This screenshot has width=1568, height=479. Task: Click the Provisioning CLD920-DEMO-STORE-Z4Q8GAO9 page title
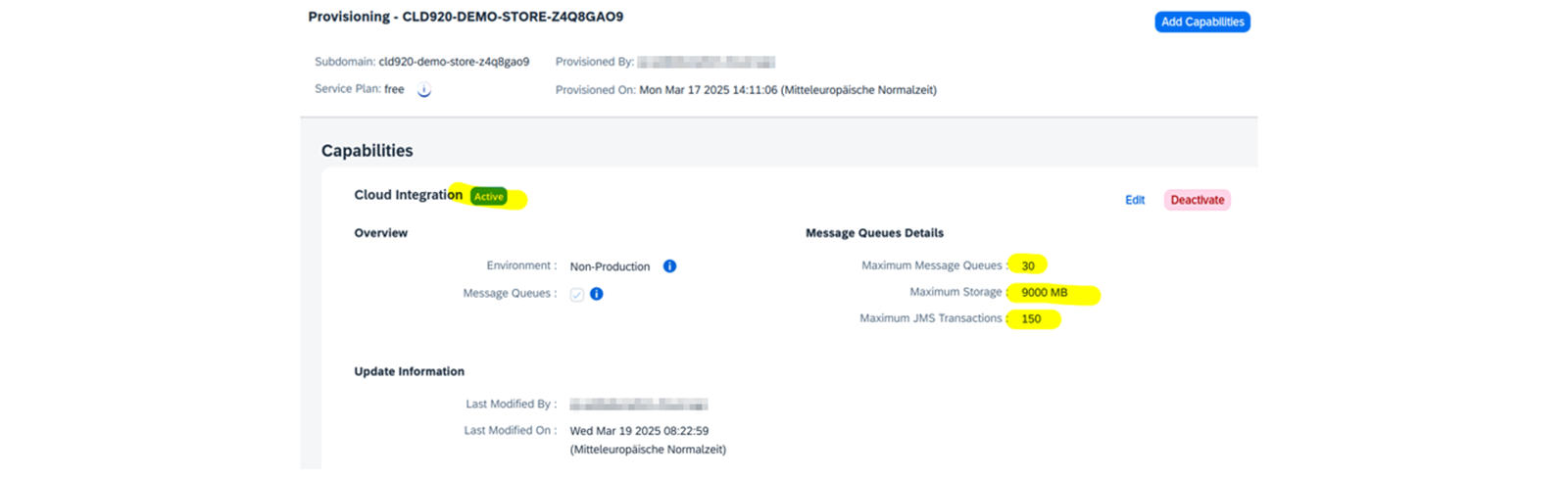[465, 17]
